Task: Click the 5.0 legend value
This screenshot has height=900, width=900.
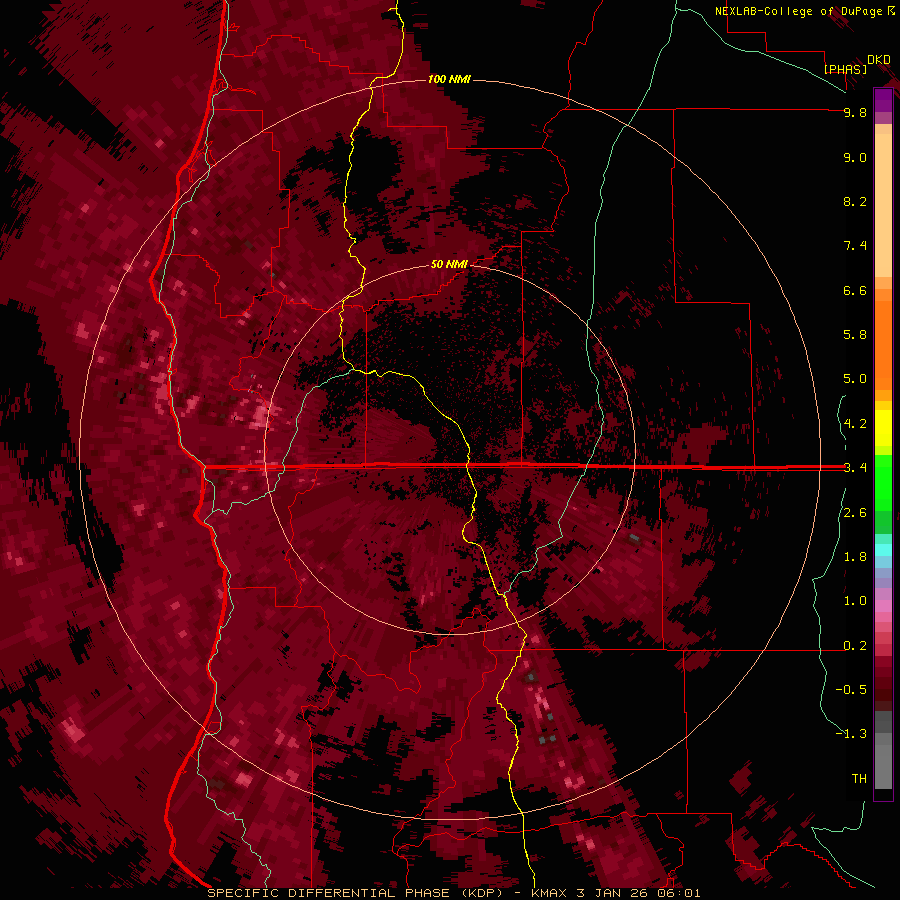Action: tap(855, 379)
